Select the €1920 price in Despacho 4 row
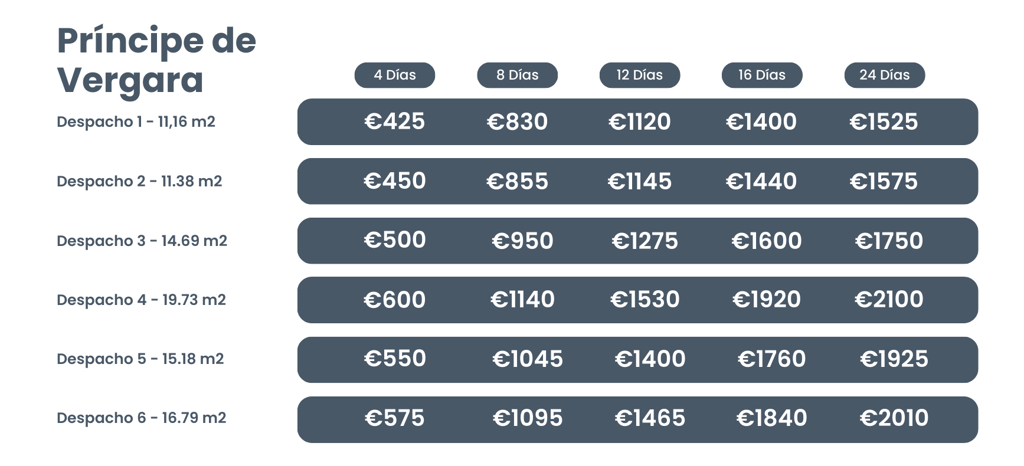Screen dimensions: 1024x466 pyautogui.click(x=766, y=300)
